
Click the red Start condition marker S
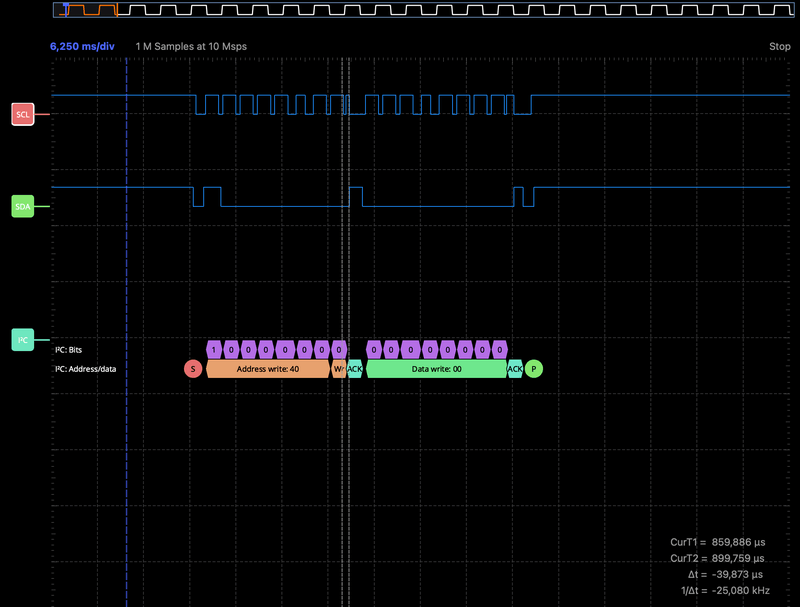193,369
